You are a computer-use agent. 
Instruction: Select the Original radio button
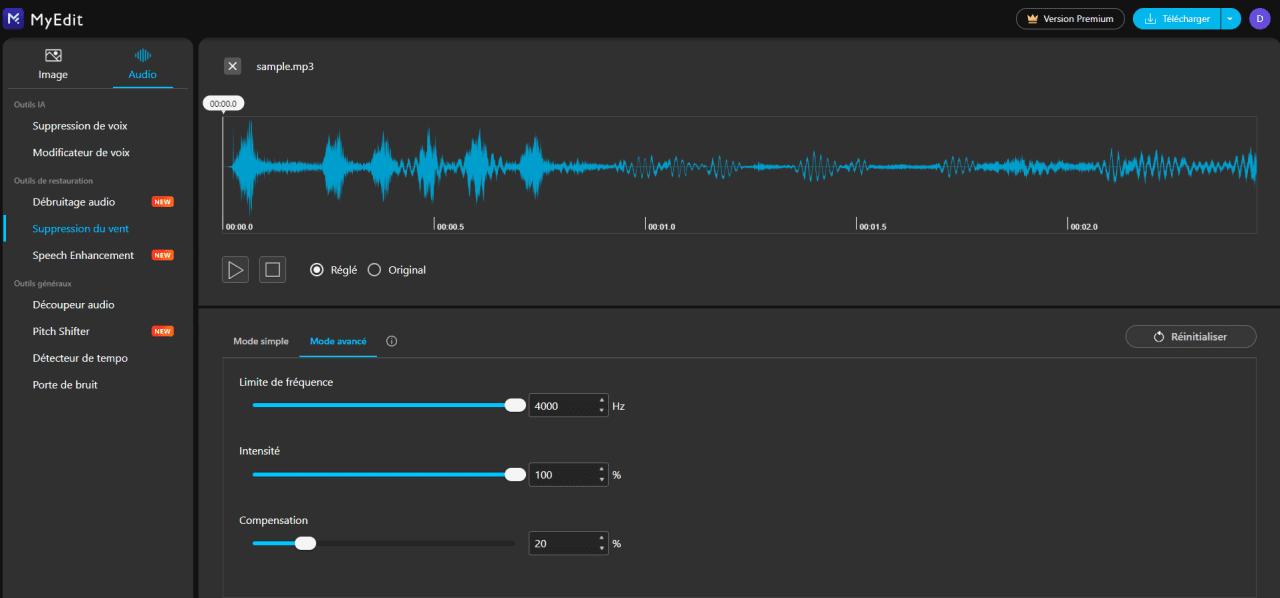[x=374, y=269]
